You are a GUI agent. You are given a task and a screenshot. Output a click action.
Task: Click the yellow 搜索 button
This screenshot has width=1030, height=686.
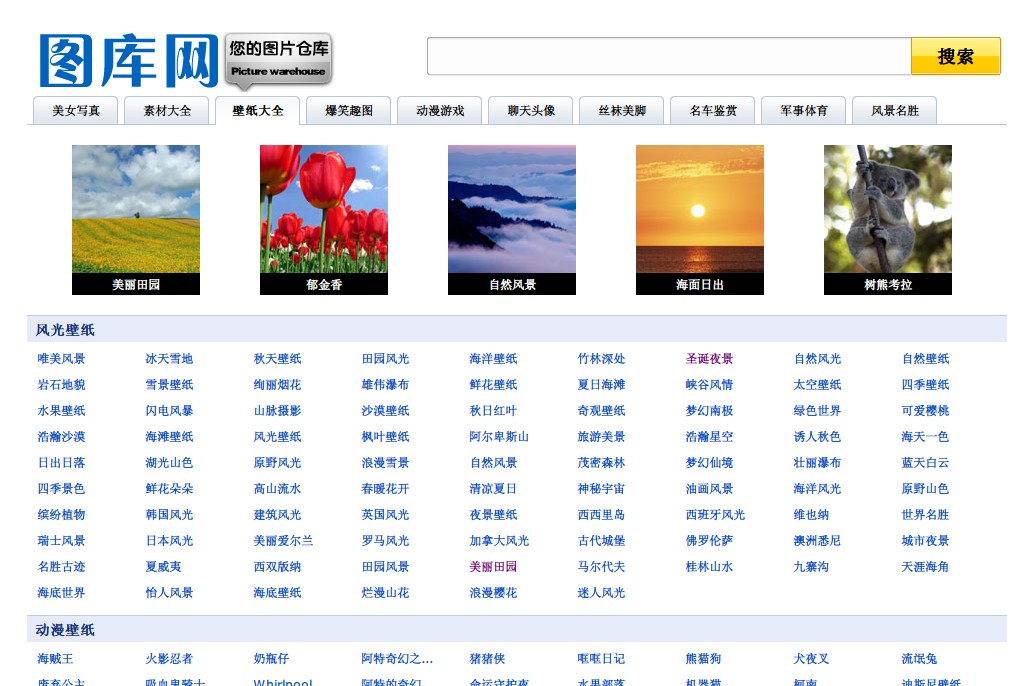[955, 56]
